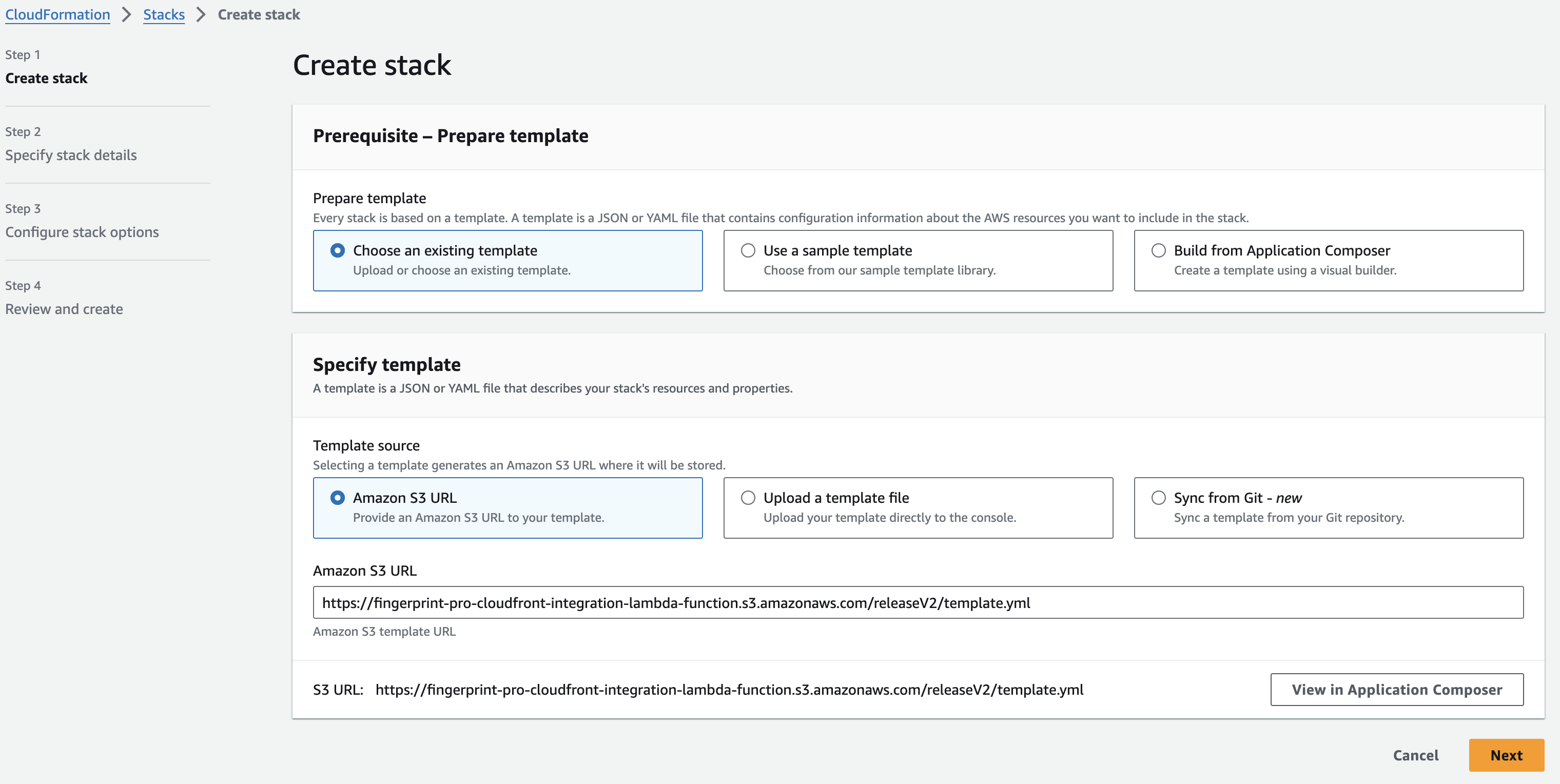Click the template.yml S3 URL text
The width and height of the screenshot is (1560, 784).
[x=730, y=690]
